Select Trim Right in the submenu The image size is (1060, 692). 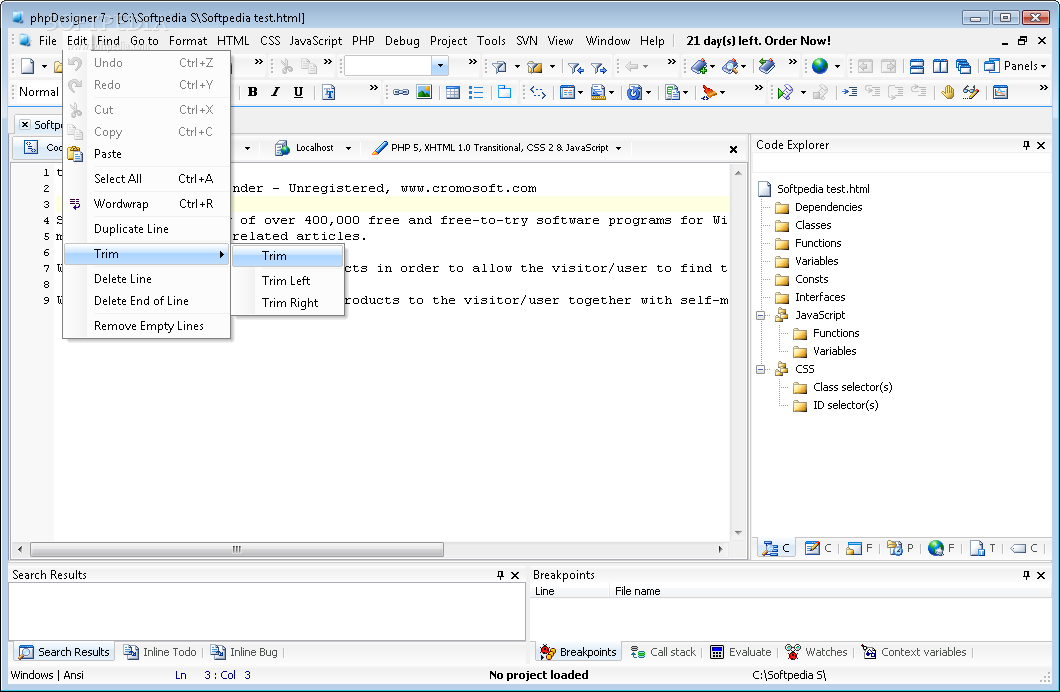(x=287, y=303)
